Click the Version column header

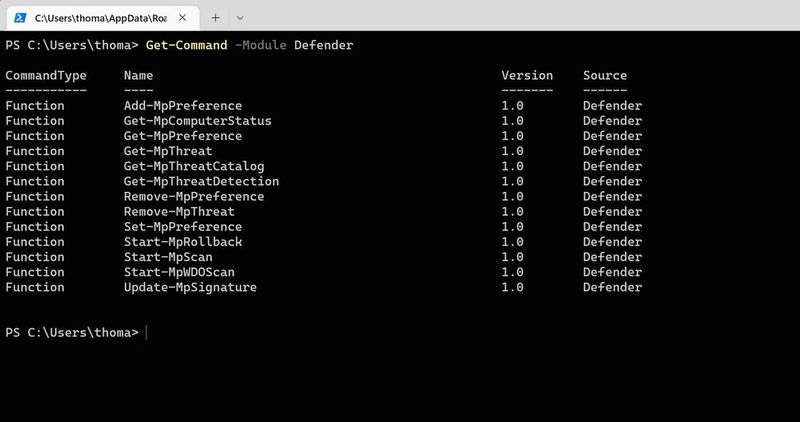tap(527, 76)
